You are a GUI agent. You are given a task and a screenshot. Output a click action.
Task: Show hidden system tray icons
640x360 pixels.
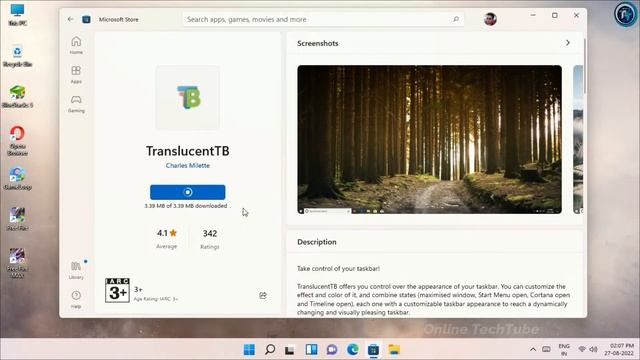(x=533, y=349)
